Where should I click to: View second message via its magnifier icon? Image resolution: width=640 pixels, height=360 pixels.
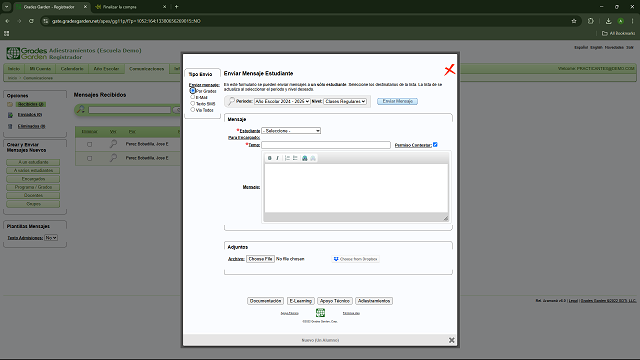(113, 158)
